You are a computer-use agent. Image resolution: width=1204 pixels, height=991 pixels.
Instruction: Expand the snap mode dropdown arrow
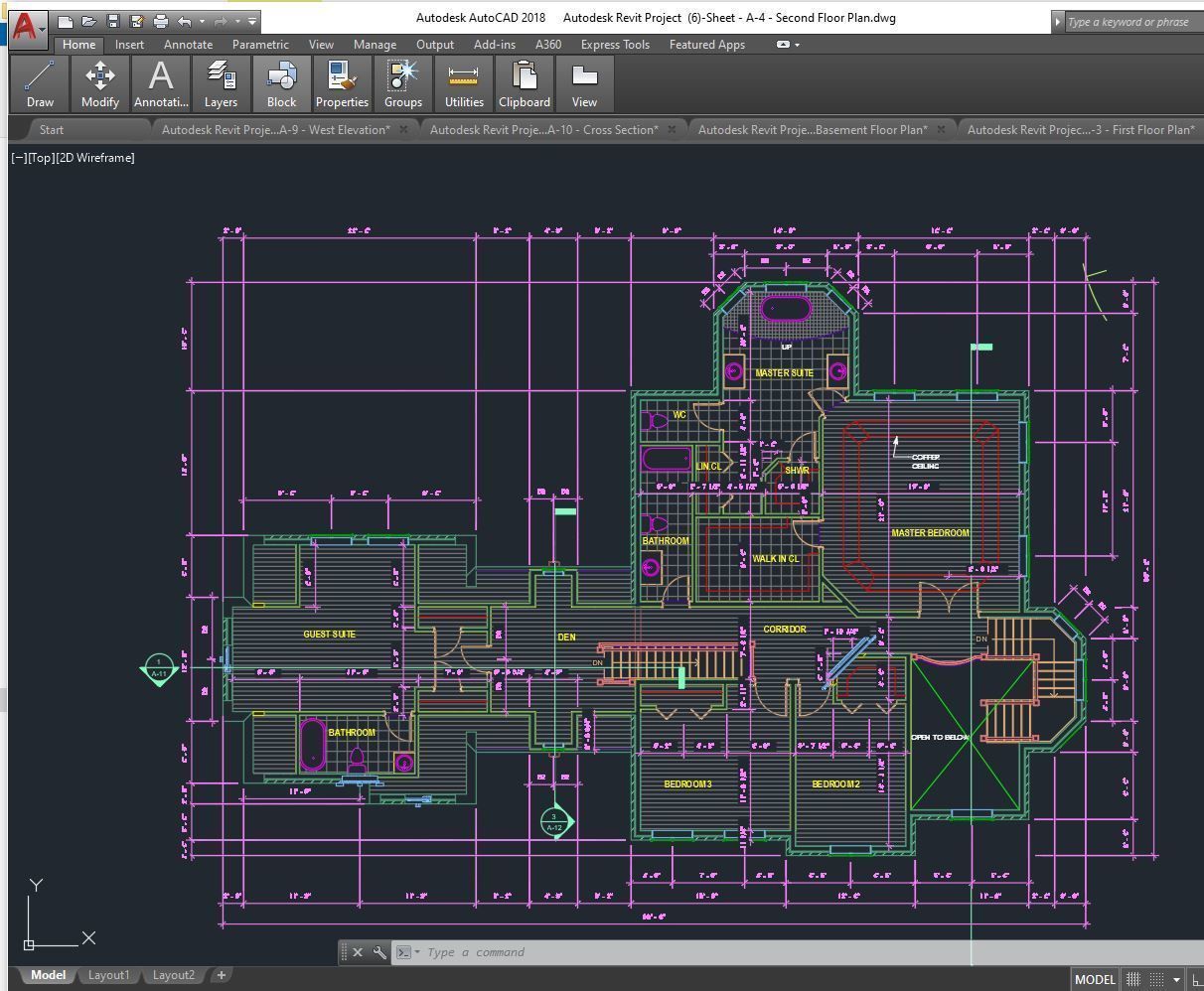[1176, 979]
